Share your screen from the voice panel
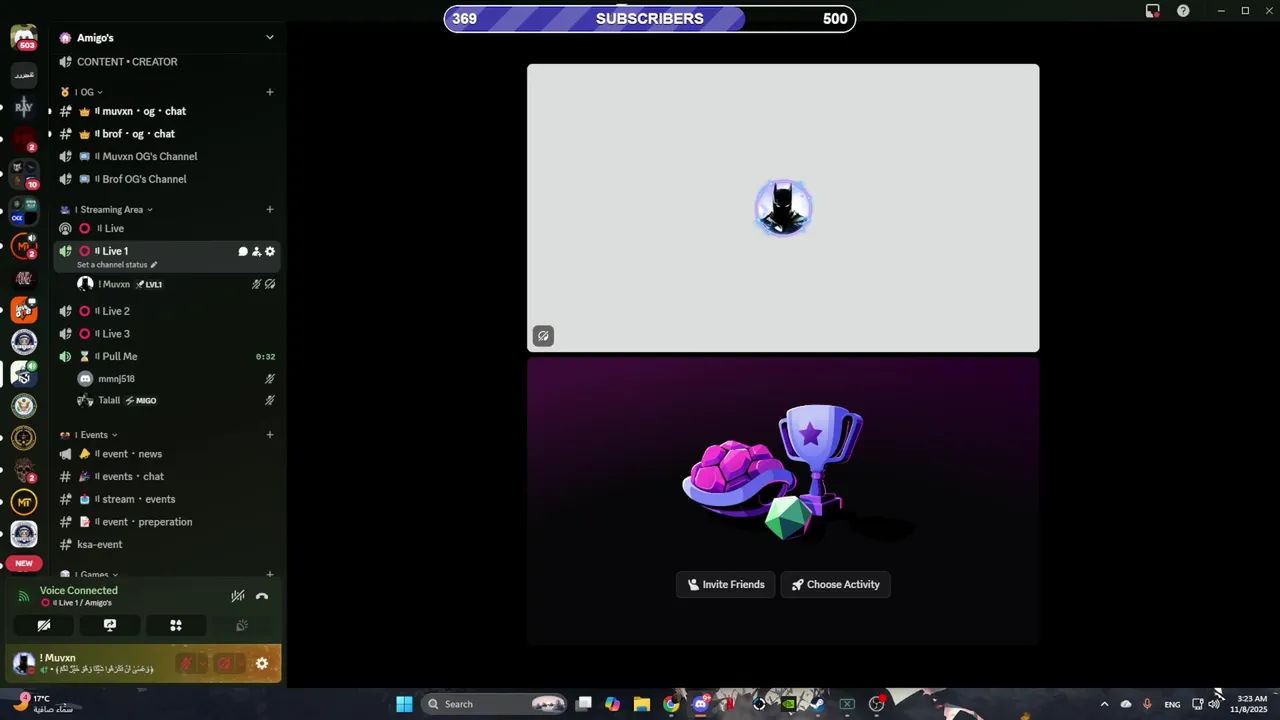 110,625
